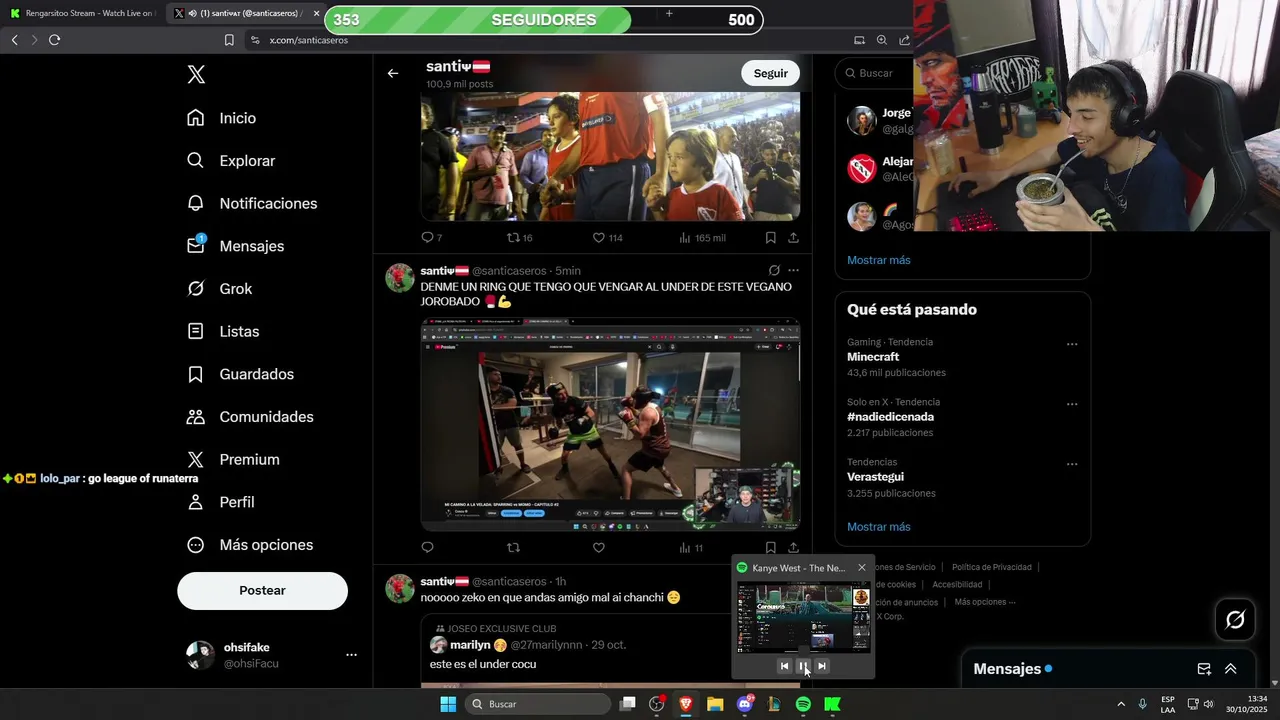Open Política de Privacidad link
1280x720 pixels.
click(x=991, y=567)
